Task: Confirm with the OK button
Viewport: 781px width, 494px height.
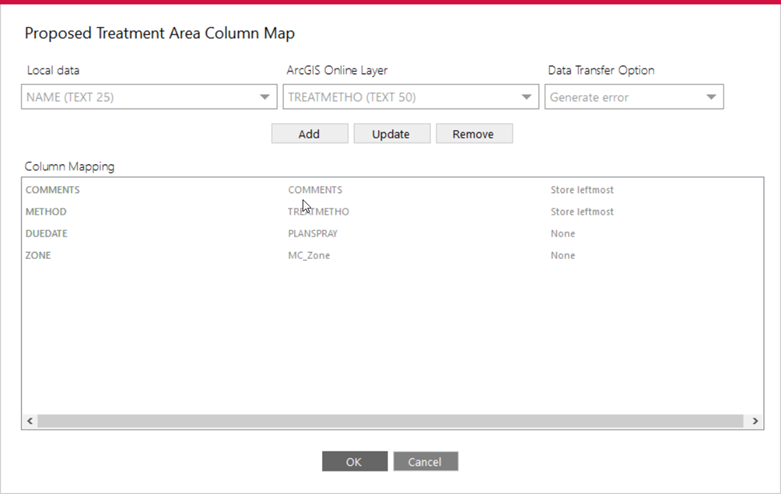Action: tap(354, 462)
